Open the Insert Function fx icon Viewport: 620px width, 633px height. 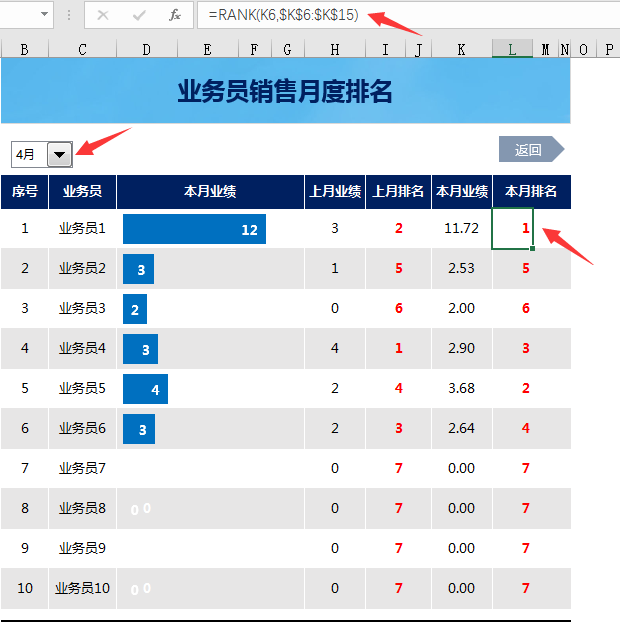[x=175, y=15]
